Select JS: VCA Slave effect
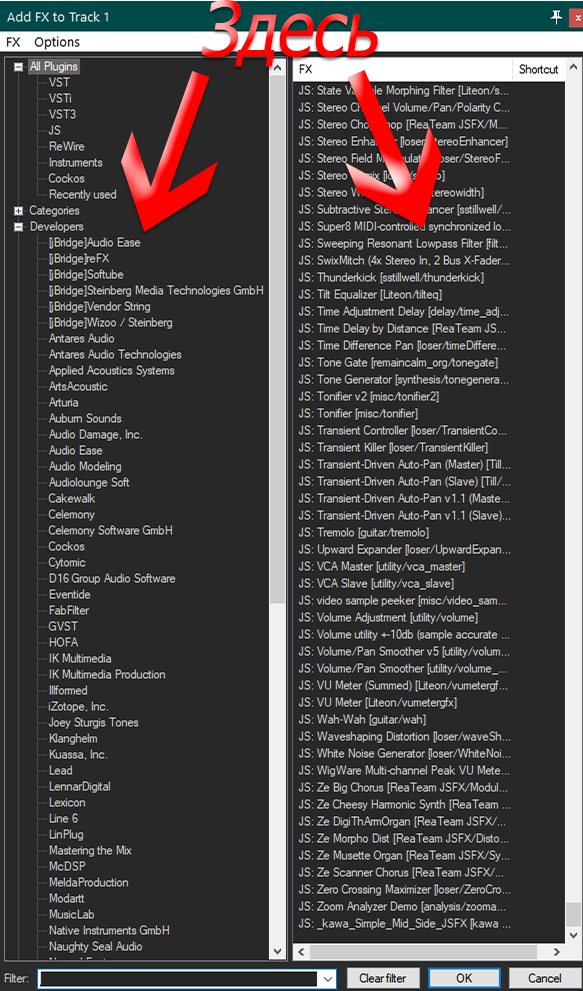Screen dimensions: 583x991 pos(376,584)
